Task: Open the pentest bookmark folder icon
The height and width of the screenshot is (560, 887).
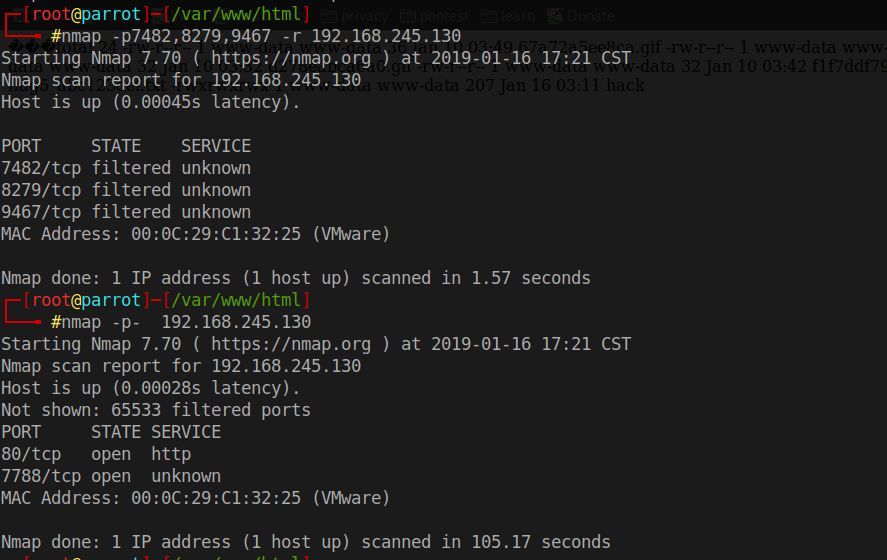Action: click(407, 16)
